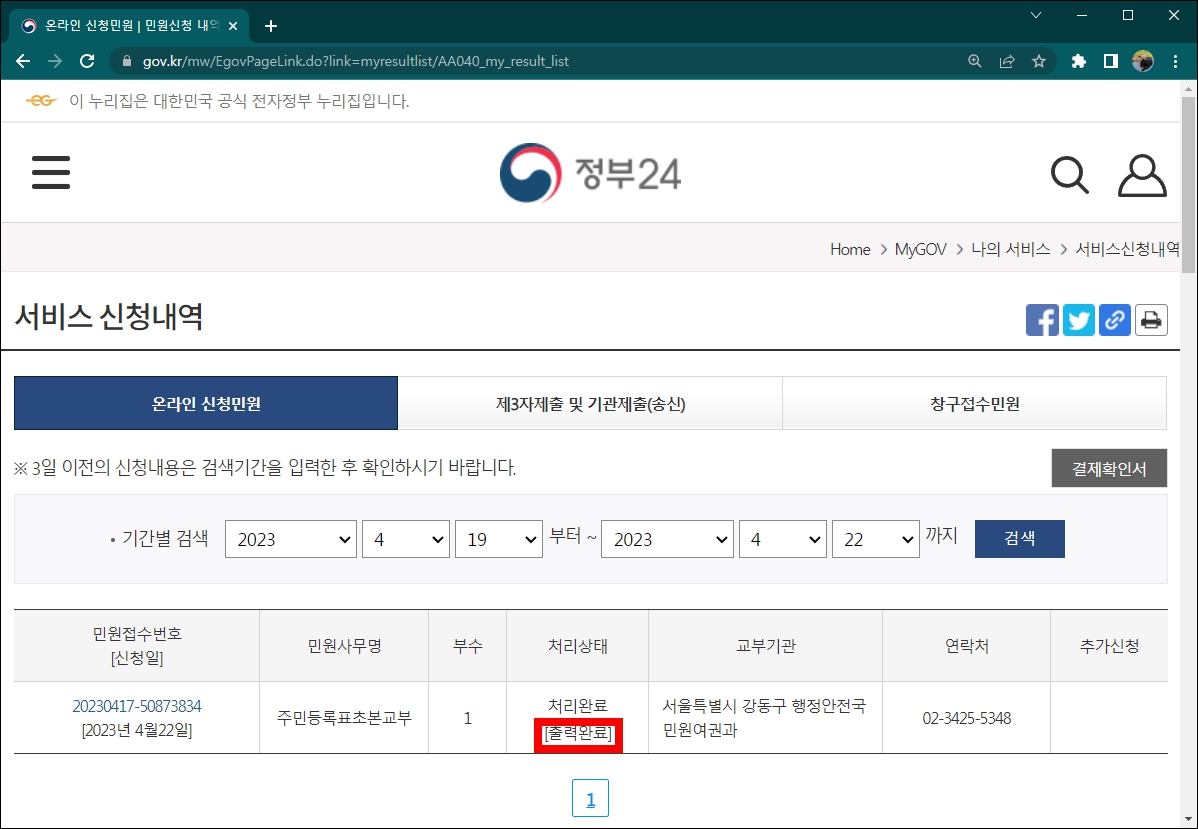The image size is (1198, 829).
Task: Open the 결제확인서 button
Action: click(x=1109, y=467)
